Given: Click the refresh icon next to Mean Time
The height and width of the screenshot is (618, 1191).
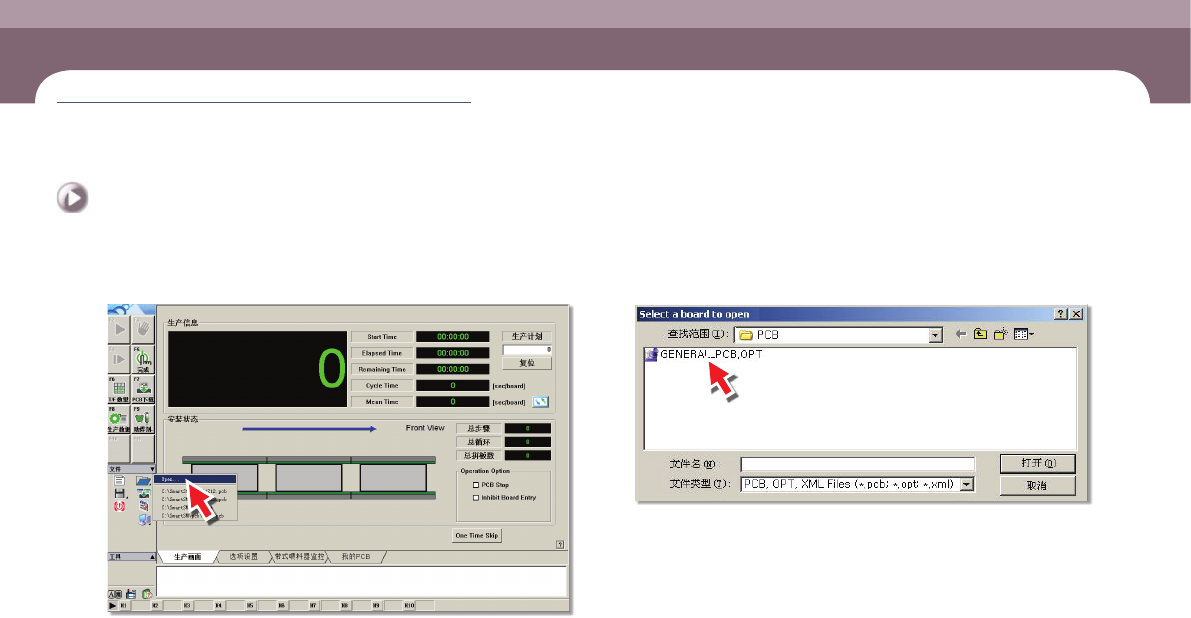Looking at the screenshot, I should point(541,402).
